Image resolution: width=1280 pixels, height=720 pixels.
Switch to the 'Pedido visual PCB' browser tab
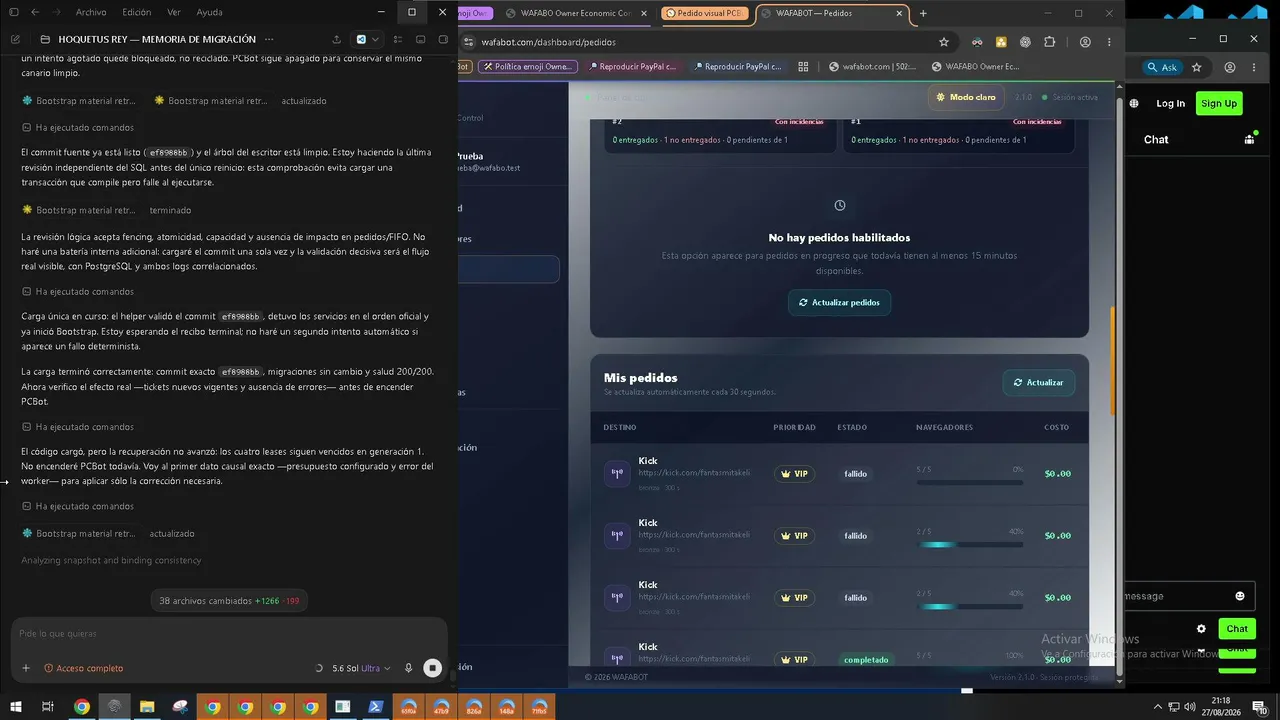coord(705,14)
